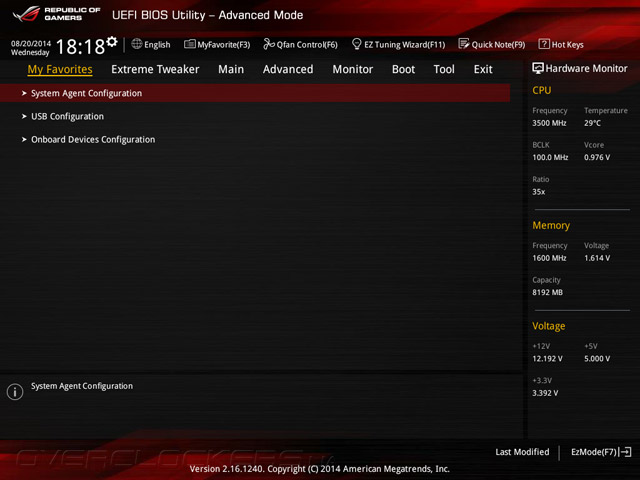Click +5V reading 5.000 V

pyautogui.click(x=597, y=358)
